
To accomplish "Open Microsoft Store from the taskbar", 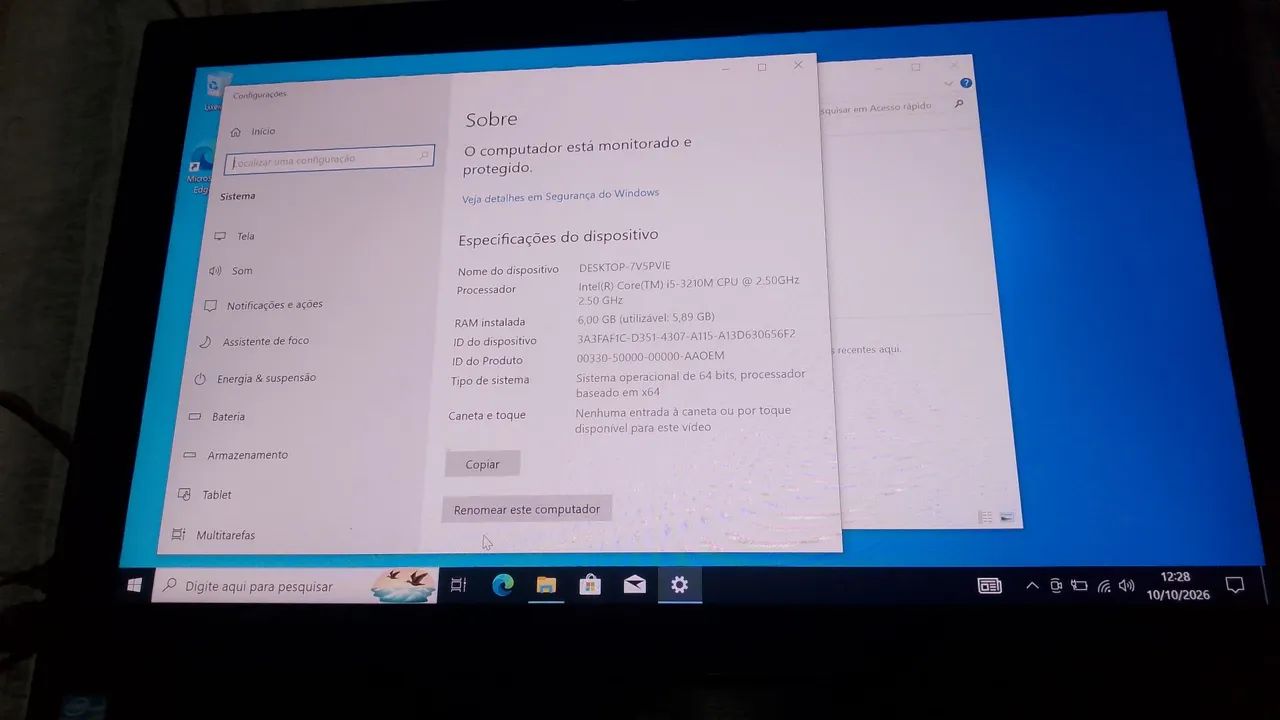I will [590, 585].
